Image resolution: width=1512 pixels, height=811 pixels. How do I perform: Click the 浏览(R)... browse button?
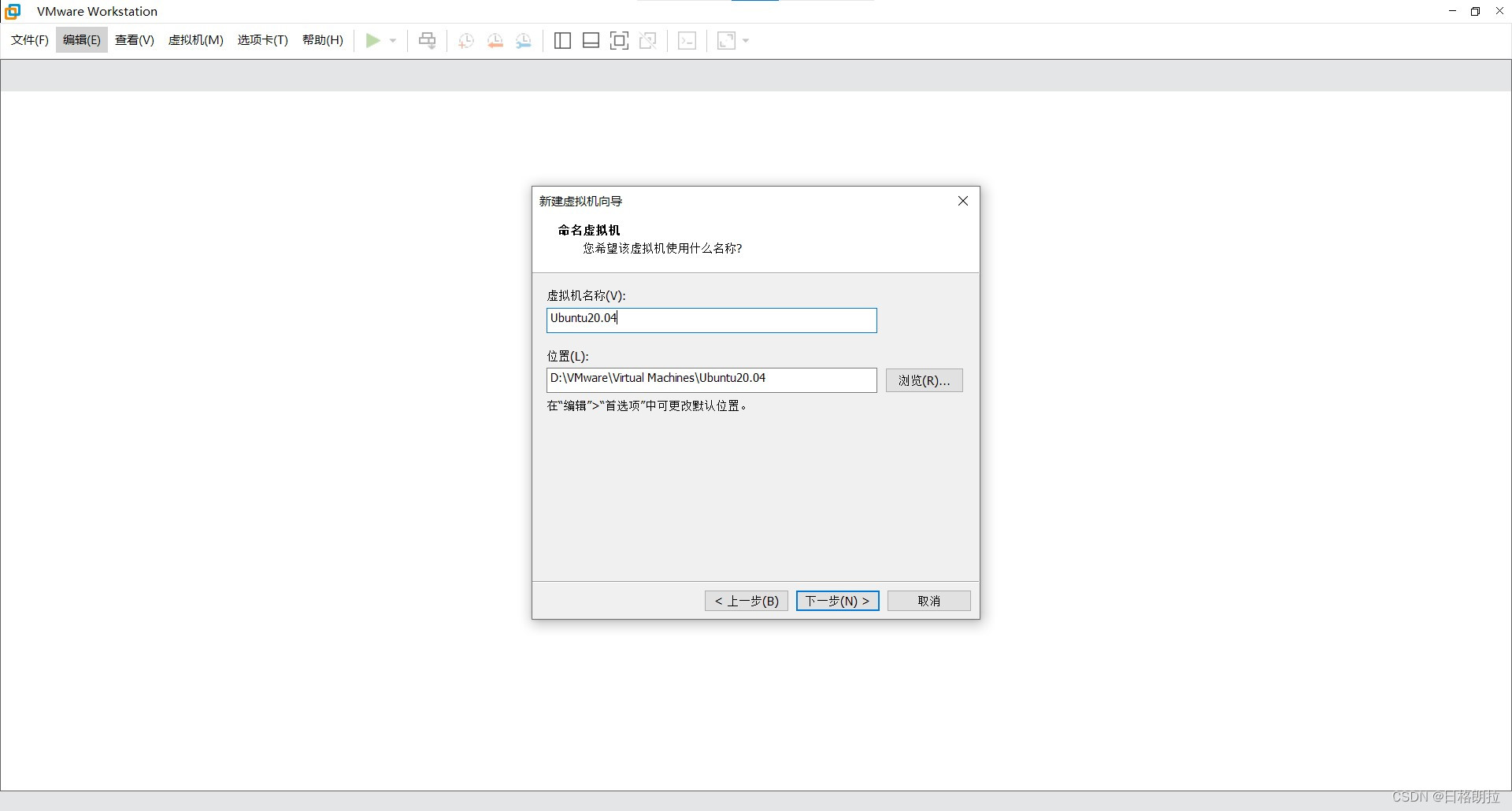(925, 380)
